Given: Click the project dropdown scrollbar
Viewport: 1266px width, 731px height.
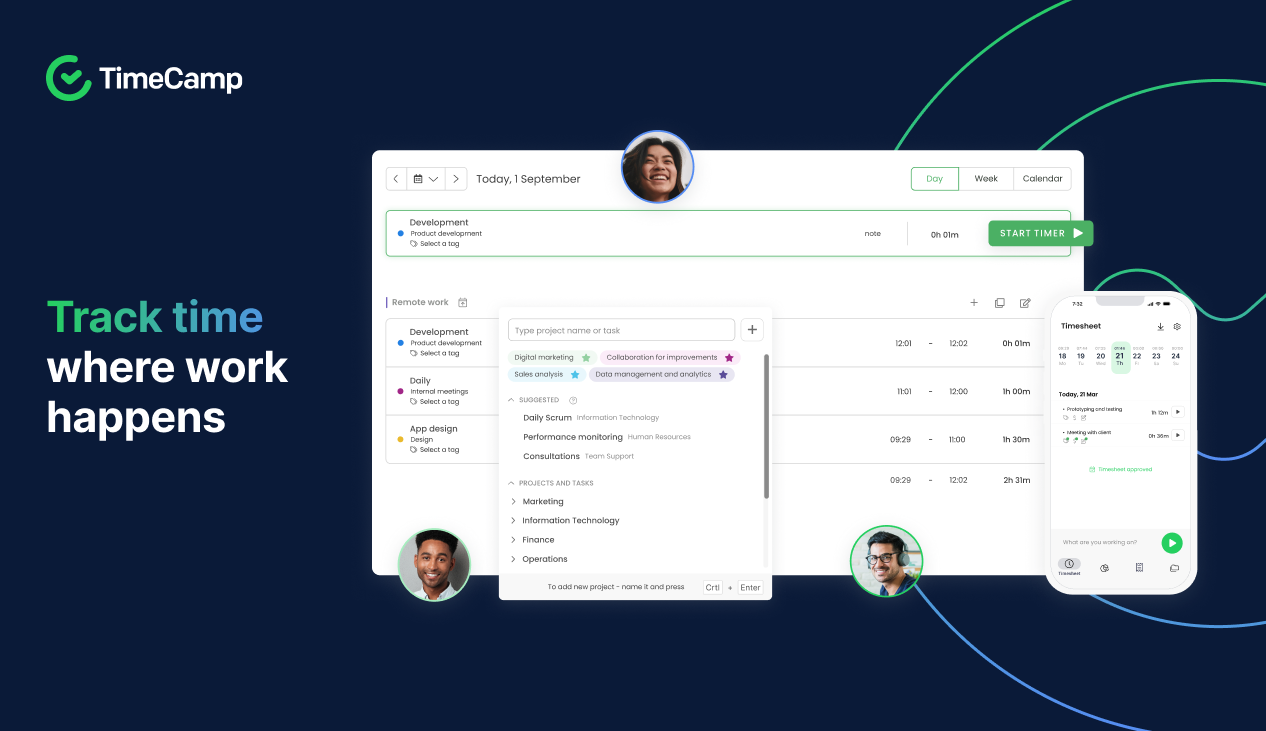Looking at the screenshot, I should pos(766,426).
